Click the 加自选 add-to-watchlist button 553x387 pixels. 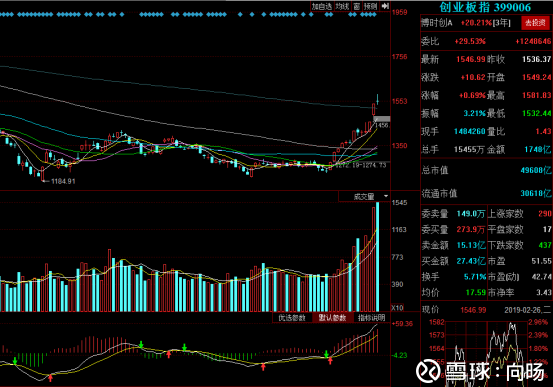coord(322,6)
